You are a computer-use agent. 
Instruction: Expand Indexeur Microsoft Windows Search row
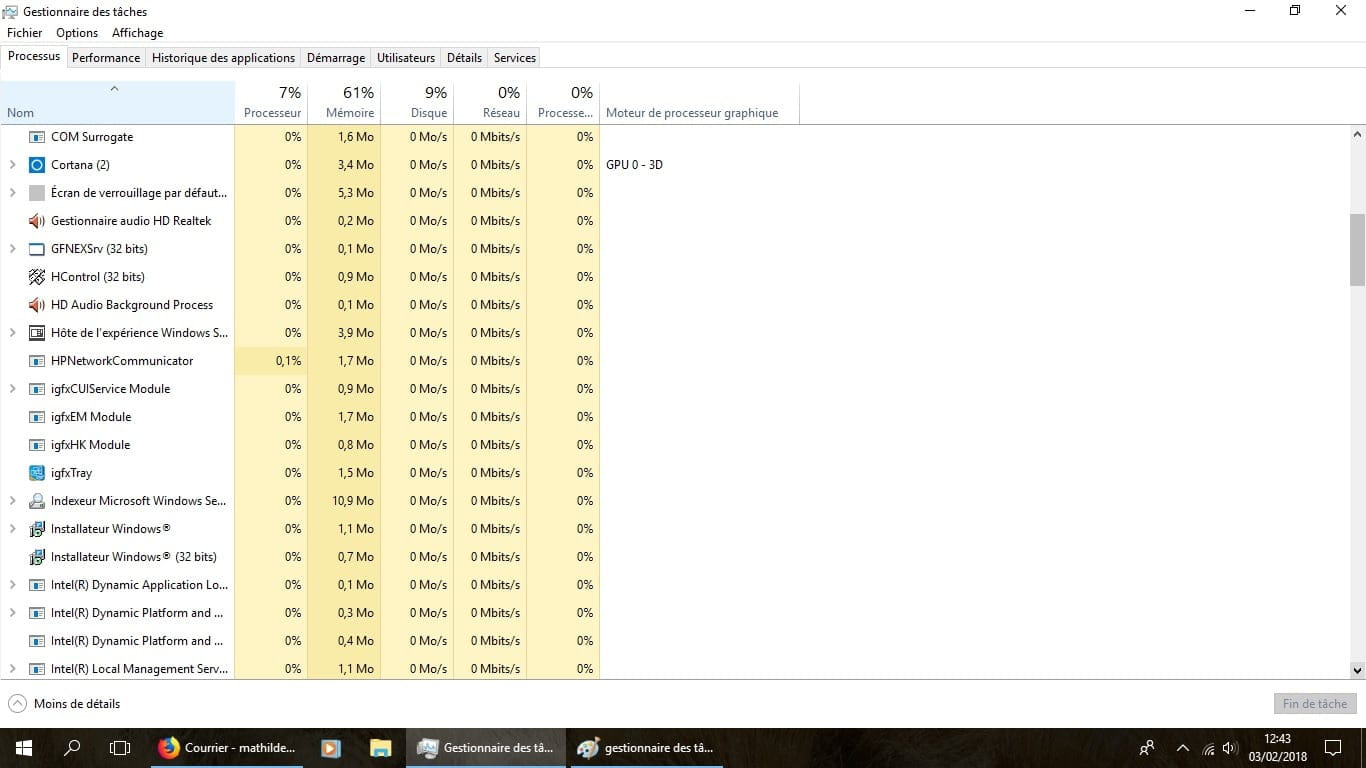pos(13,501)
